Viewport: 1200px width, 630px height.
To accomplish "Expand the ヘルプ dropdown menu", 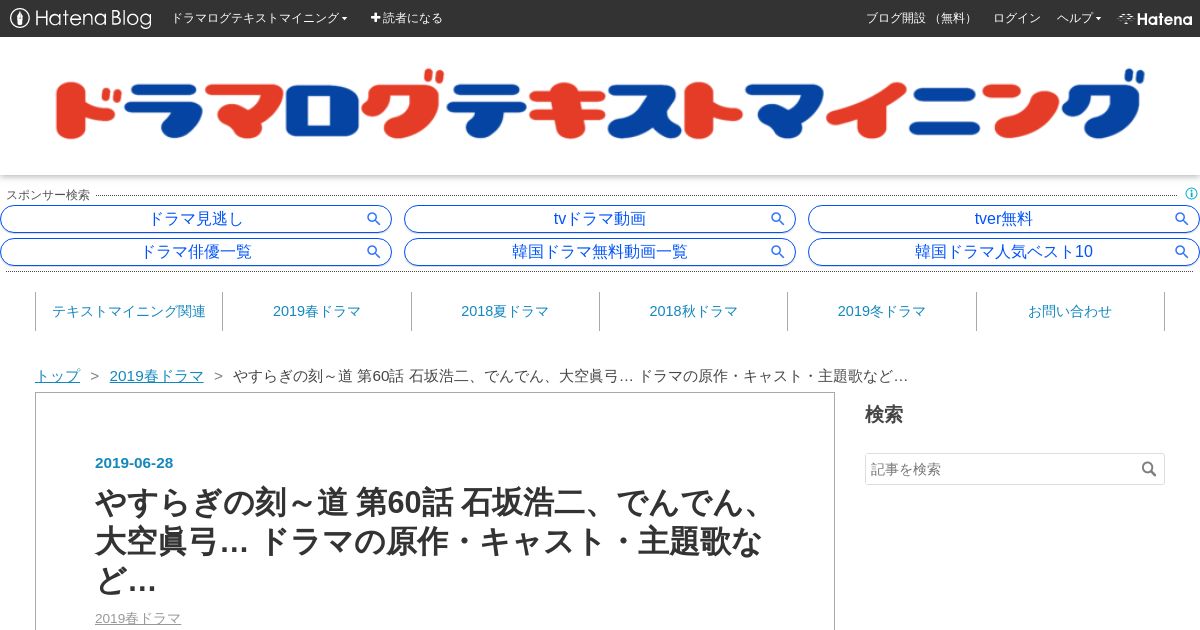I will (x=1079, y=18).
